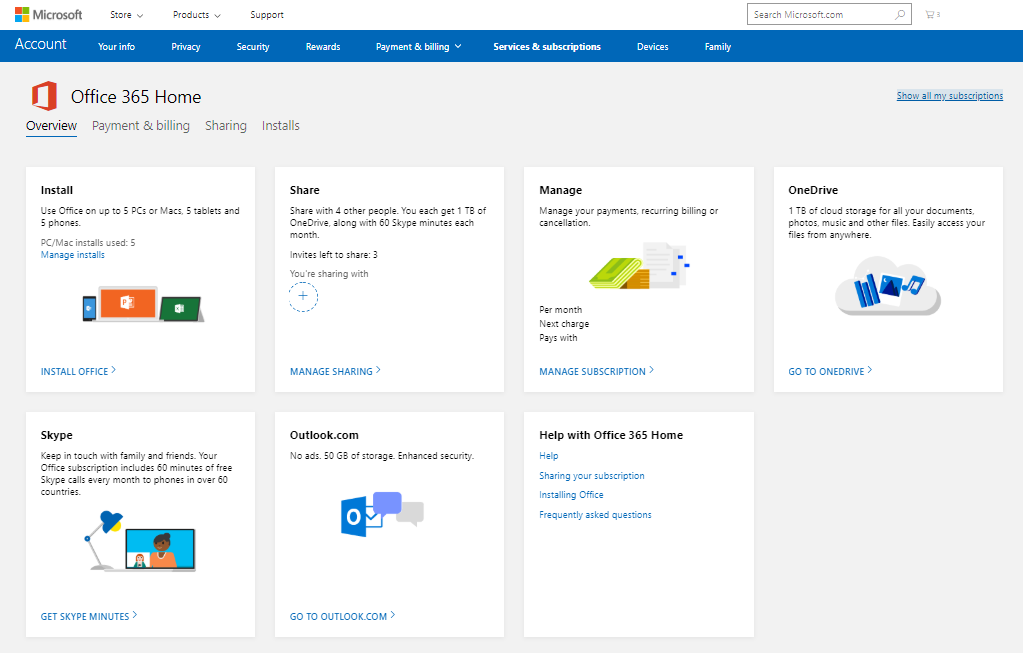Open Frequently asked questions link
The width and height of the screenshot is (1023, 653).
pyautogui.click(x=595, y=515)
